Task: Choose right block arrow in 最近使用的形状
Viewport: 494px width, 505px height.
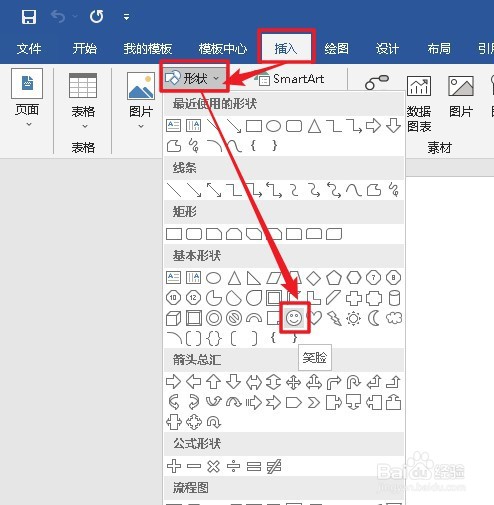Action: coord(373,126)
